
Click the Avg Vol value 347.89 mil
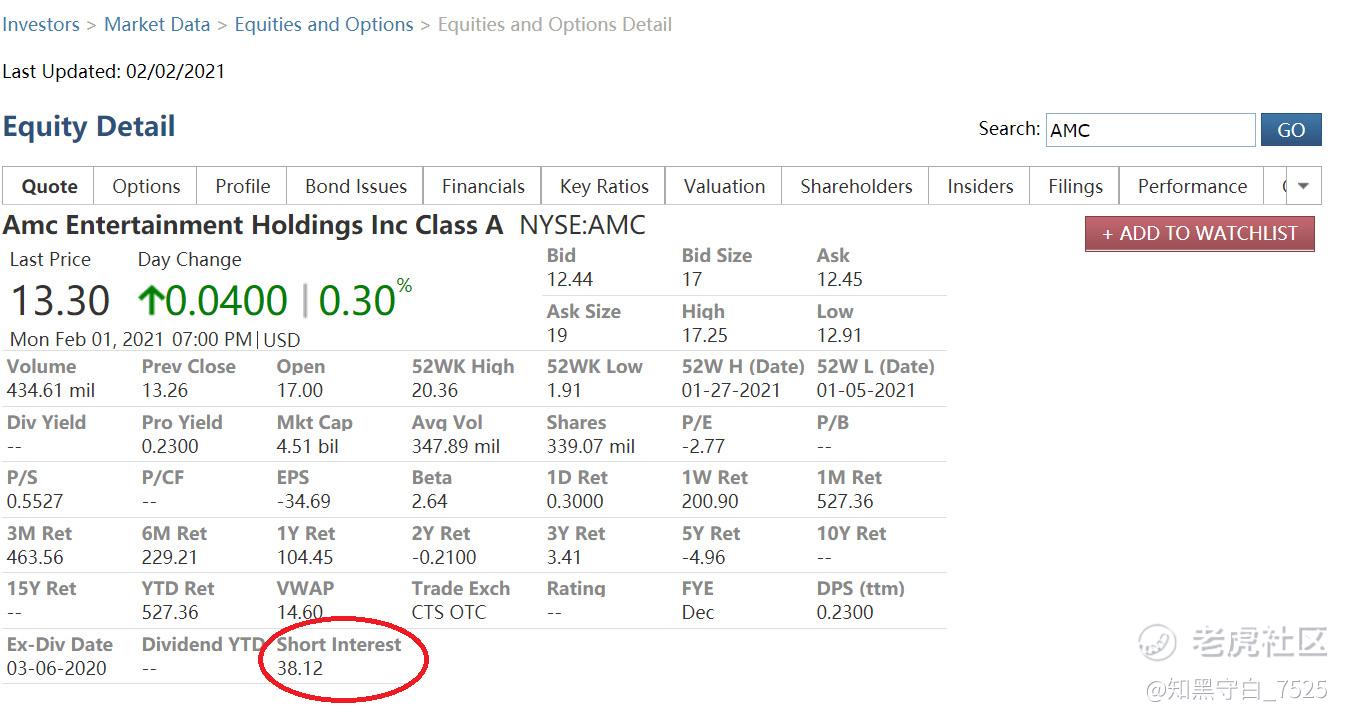(x=456, y=447)
